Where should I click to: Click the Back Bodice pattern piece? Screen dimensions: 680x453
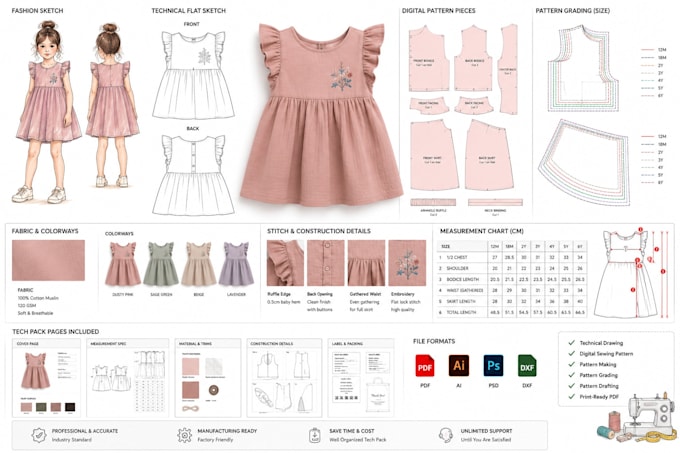(474, 59)
